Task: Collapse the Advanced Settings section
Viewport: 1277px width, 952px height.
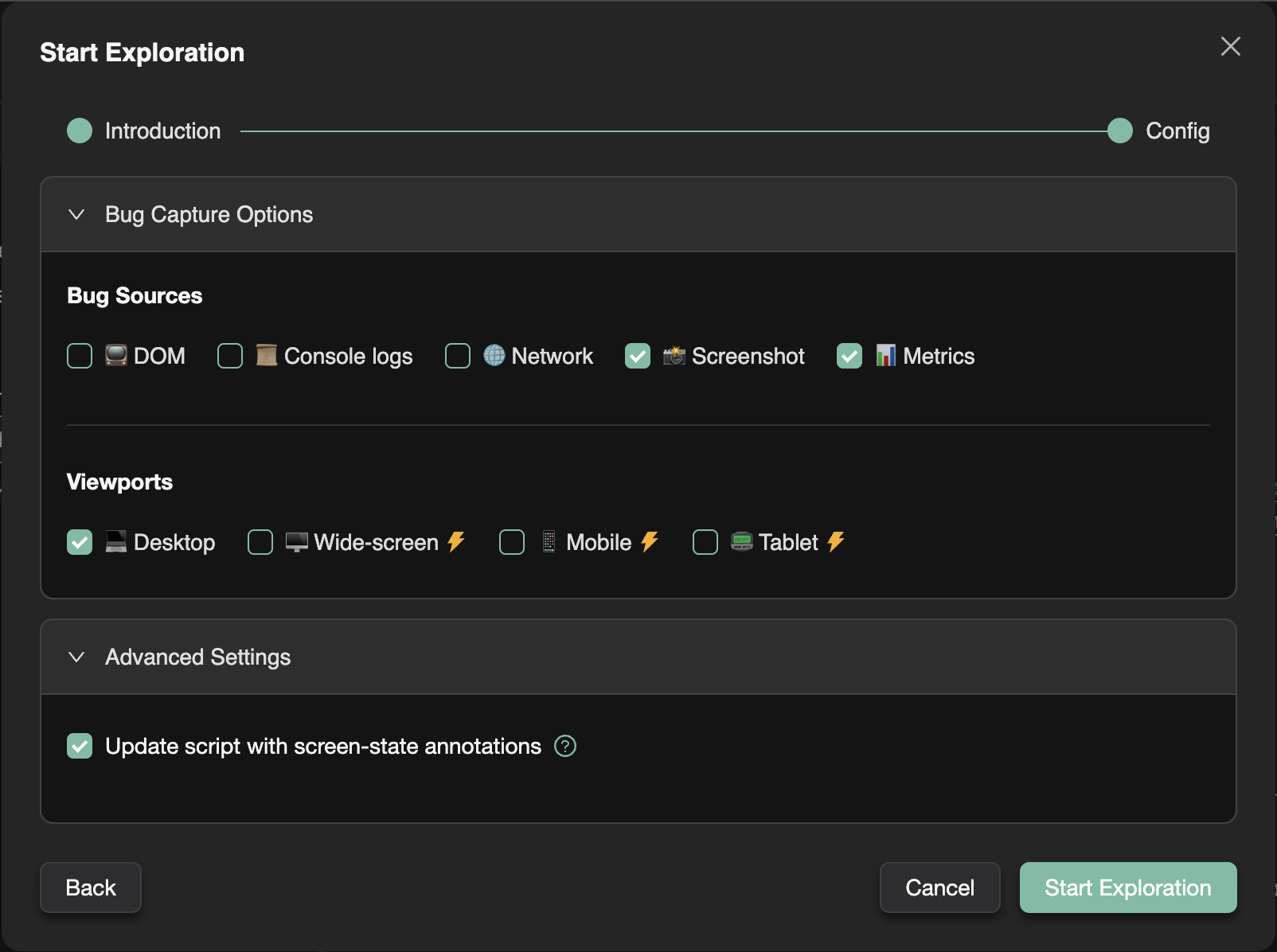Action: coord(77,657)
